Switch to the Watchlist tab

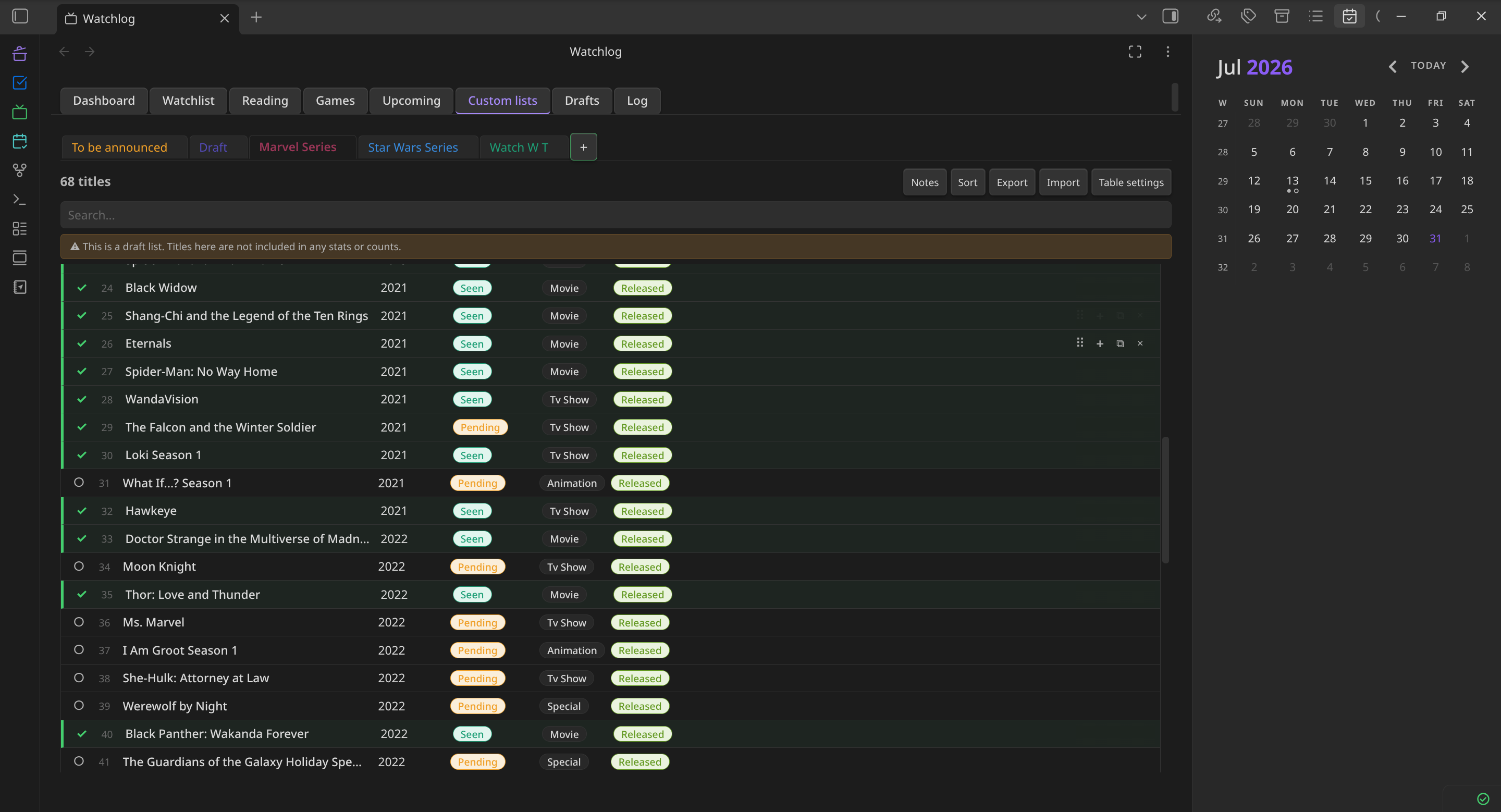[x=188, y=100]
